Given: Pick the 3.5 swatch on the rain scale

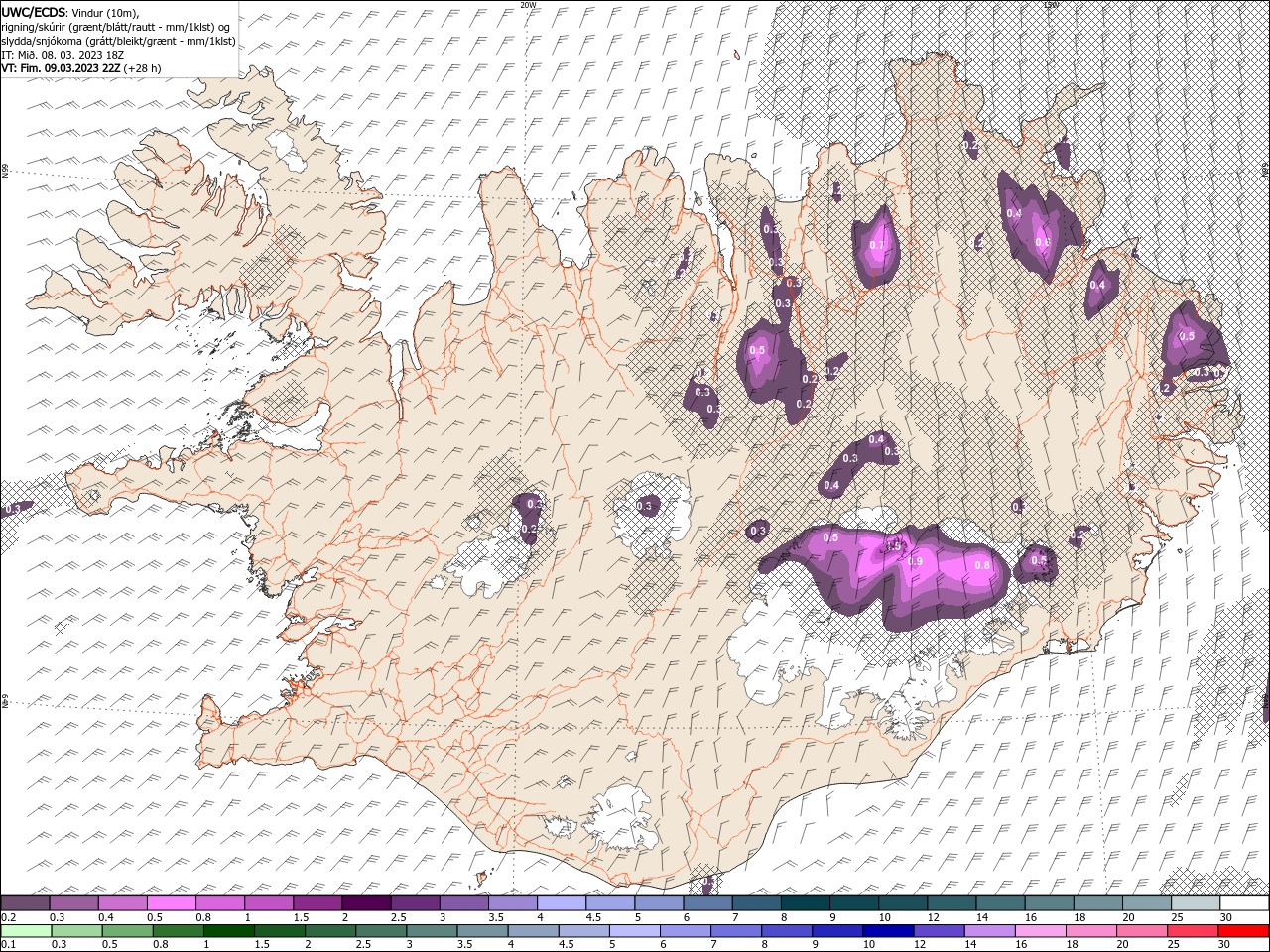Looking at the screenshot, I should (482, 931).
